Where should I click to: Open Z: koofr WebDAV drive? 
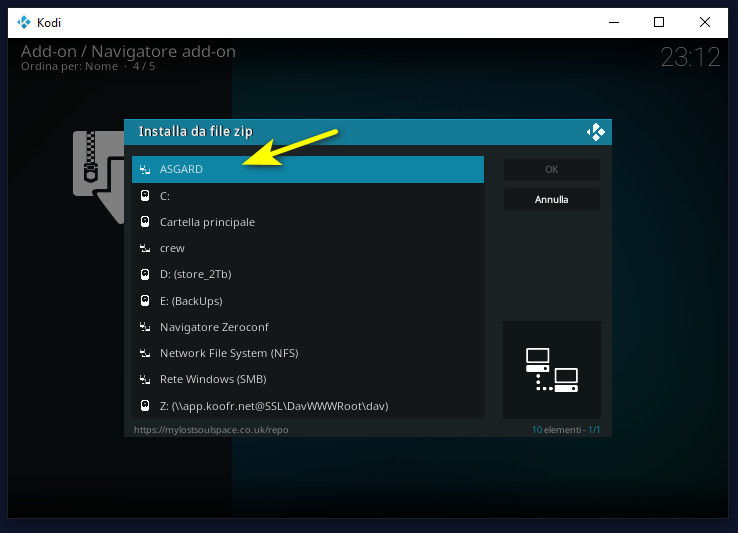pyautogui.click(x=308, y=405)
